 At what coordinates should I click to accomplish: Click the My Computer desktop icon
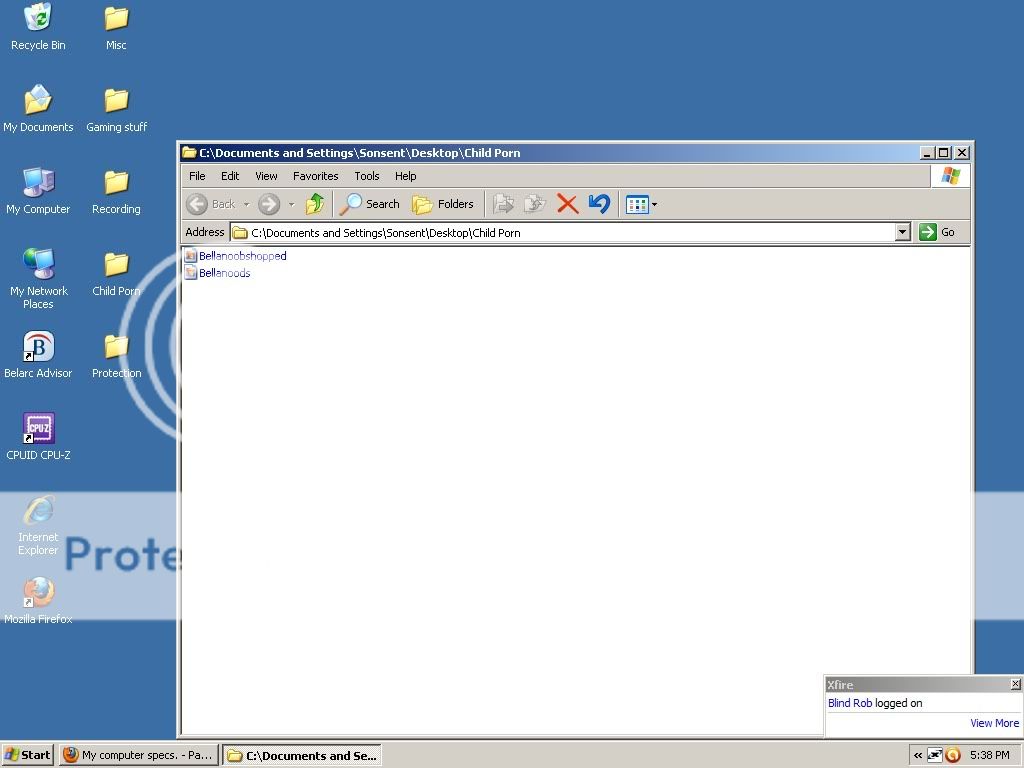[x=38, y=183]
